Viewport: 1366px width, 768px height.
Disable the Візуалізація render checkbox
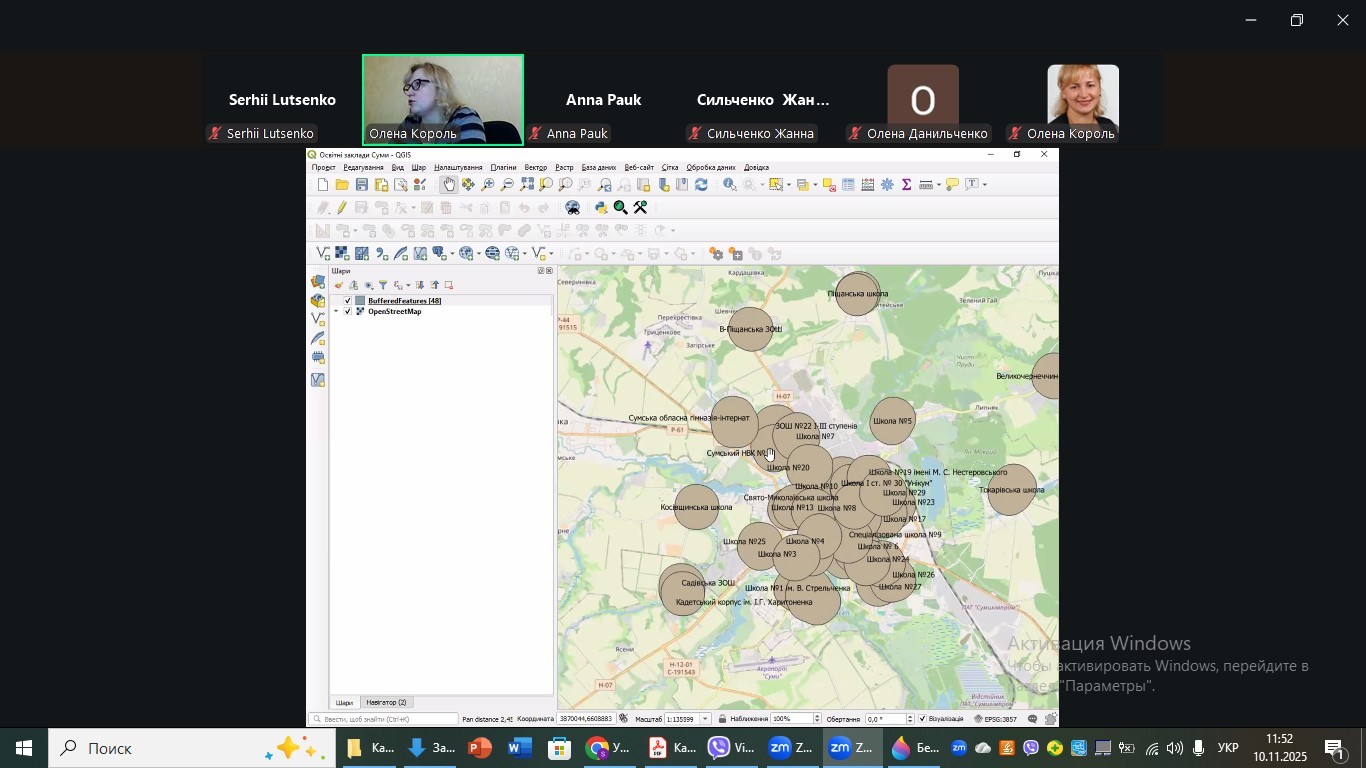tap(922, 719)
